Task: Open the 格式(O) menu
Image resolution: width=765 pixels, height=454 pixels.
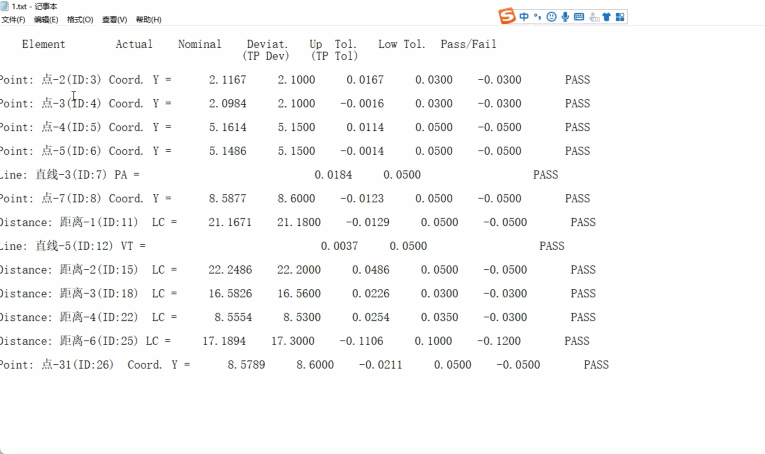Action: click(80, 20)
